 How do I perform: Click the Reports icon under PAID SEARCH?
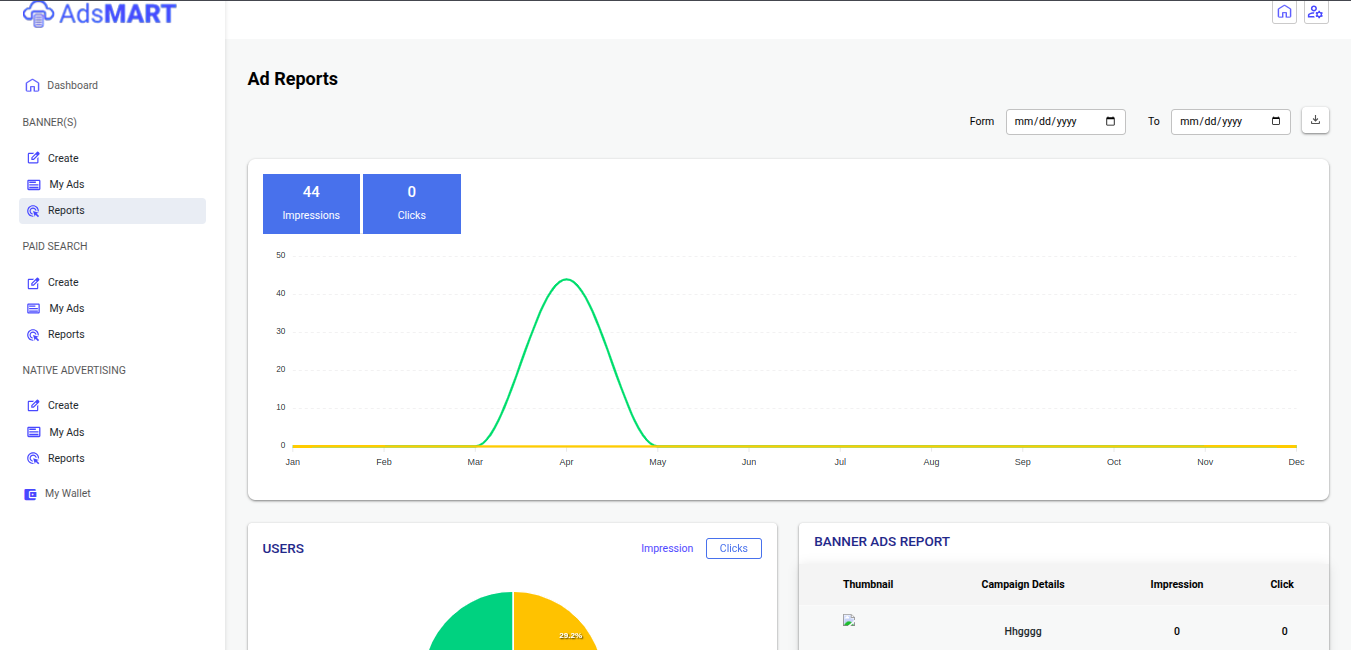point(33,335)
